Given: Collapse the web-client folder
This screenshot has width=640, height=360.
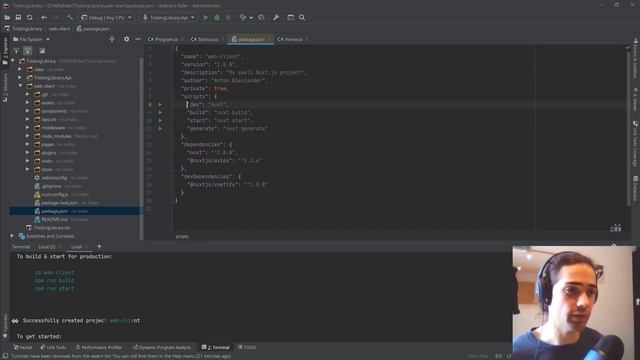Looking at the screenshot, I should 20,86.
